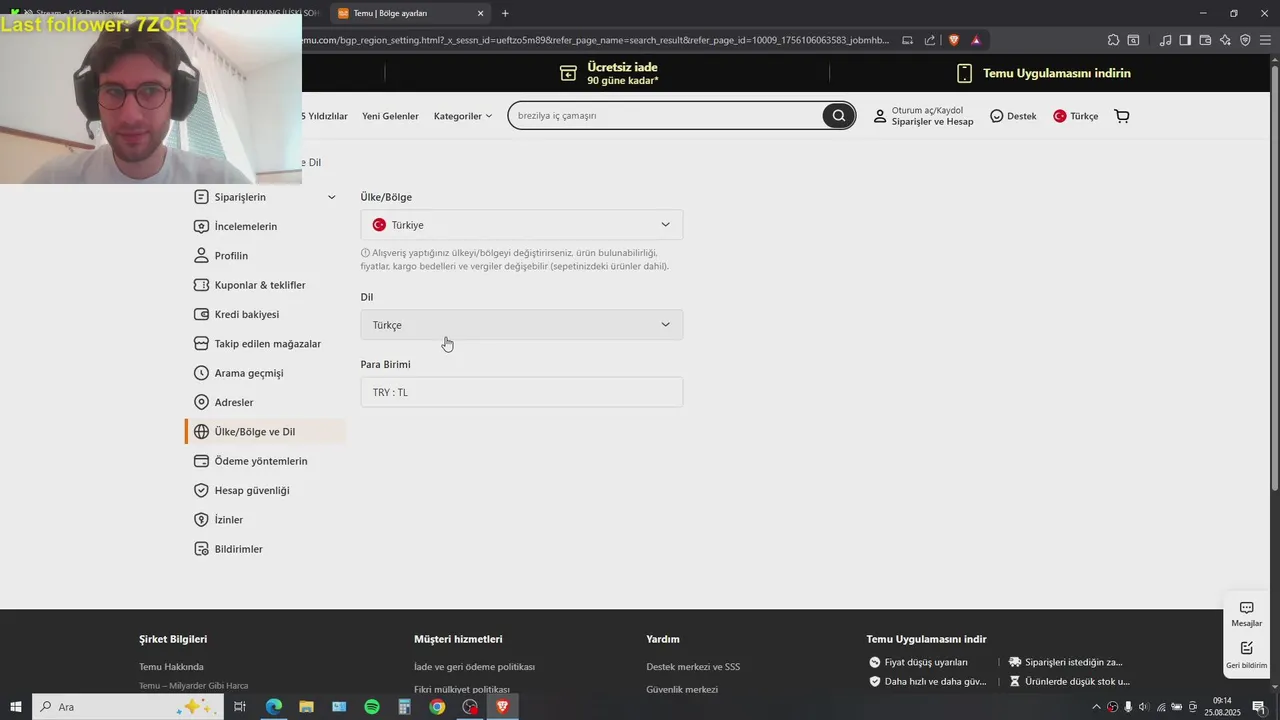Open the Brave music playlist icon
1280x720 pixels.
[1165, 40]
